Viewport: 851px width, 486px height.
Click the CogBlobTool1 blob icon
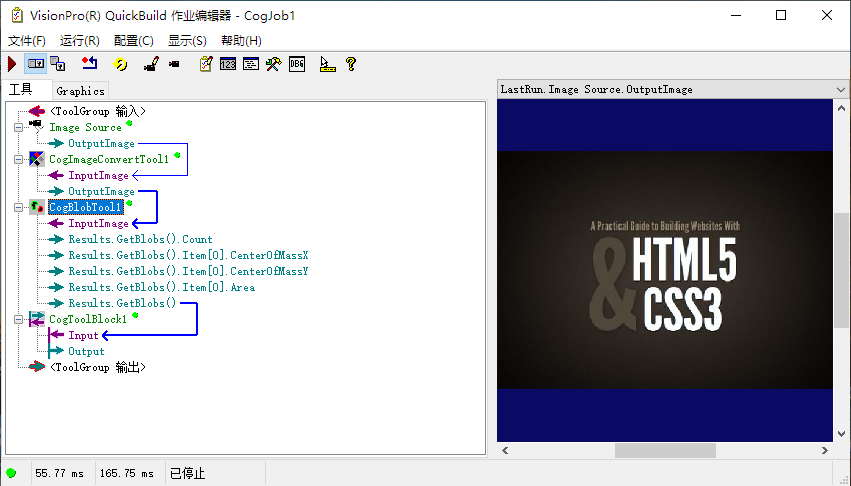coord(36,207)
